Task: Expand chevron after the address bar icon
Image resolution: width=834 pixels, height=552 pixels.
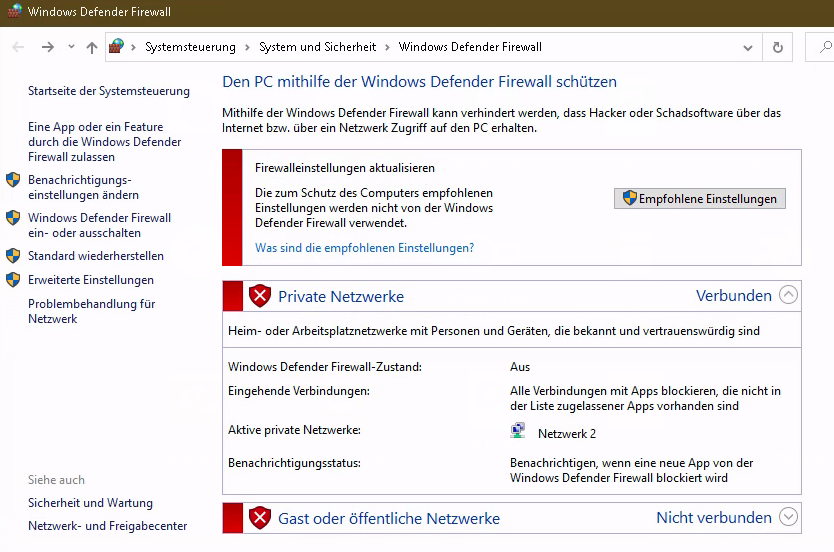Action: coord(134,47)
